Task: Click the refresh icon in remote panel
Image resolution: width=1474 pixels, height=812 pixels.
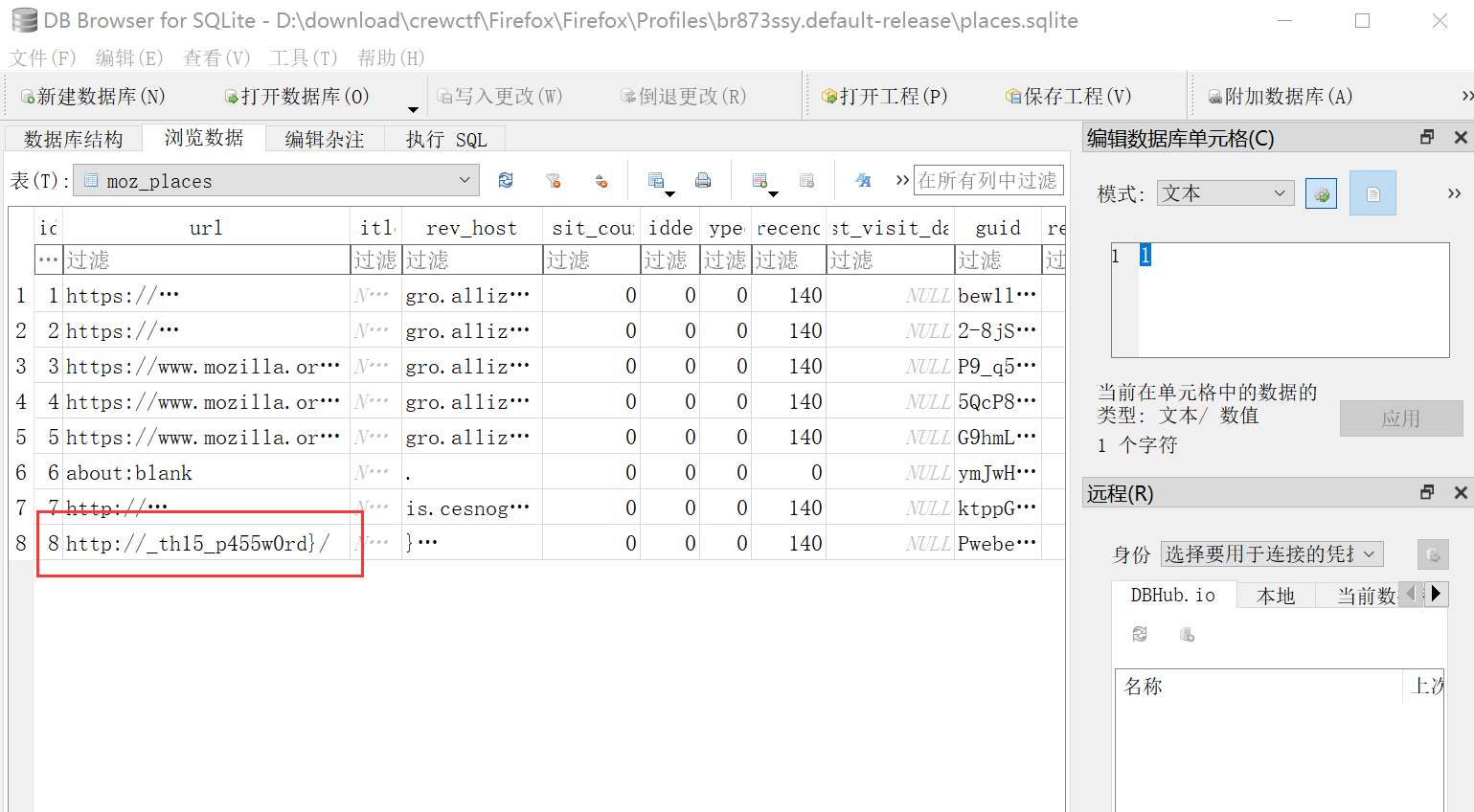Action: (1140, 634)
